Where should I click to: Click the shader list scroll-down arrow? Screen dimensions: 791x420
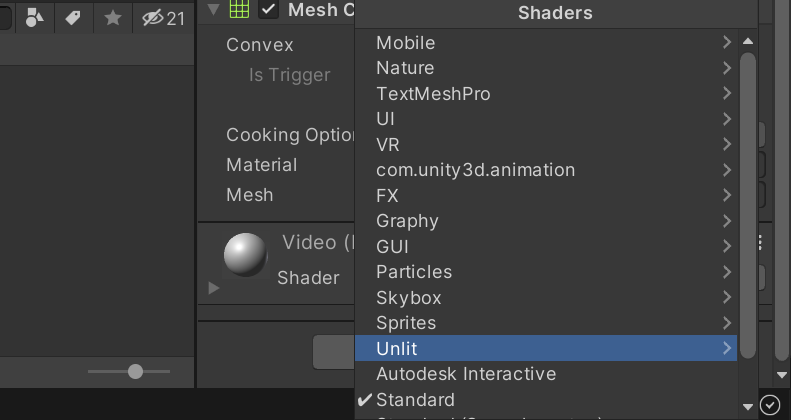pos(747,406)
